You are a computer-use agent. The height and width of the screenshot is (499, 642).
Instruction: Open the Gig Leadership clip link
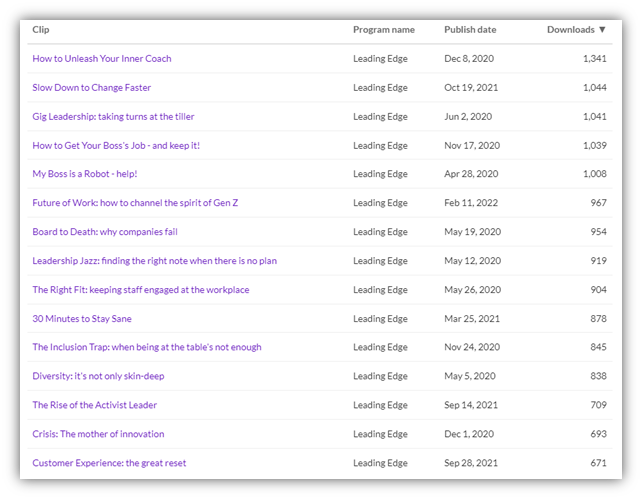pos(113,117)
